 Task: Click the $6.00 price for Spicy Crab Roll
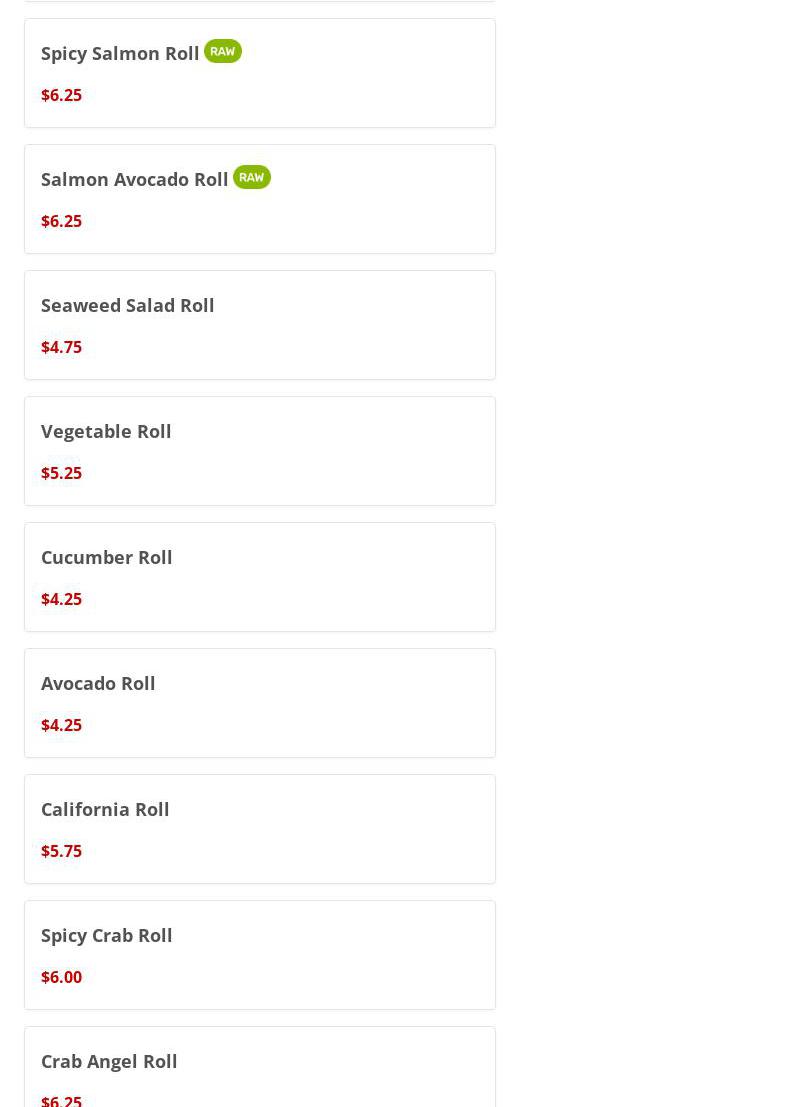pyautogui.click(x=62, y=977)
